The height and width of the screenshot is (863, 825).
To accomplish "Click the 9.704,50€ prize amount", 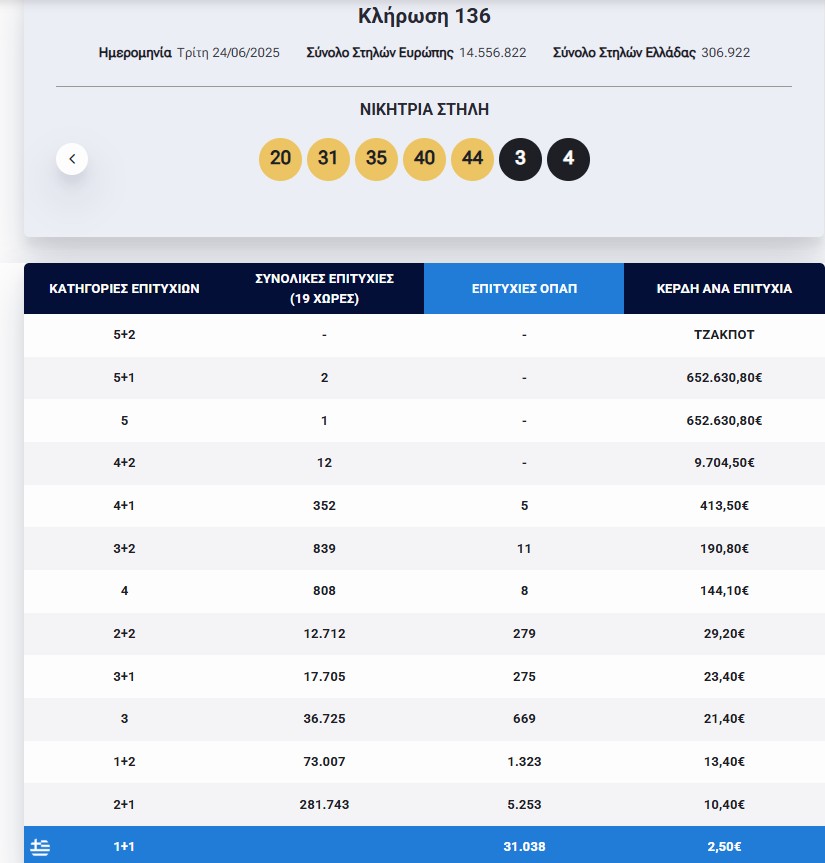I will coord(724,463).
